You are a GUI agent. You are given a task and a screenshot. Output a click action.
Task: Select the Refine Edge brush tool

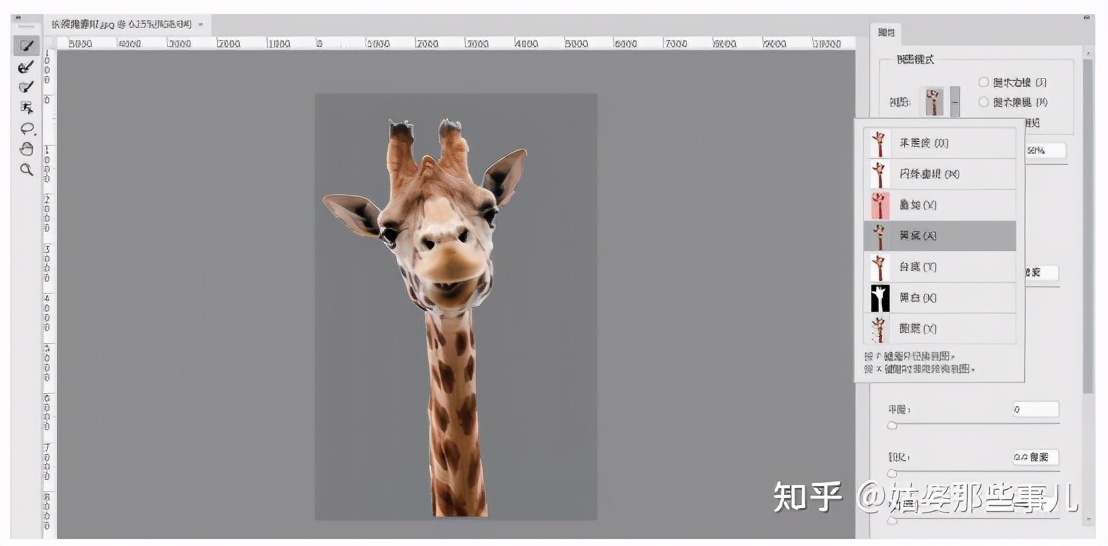click(27, 67)
